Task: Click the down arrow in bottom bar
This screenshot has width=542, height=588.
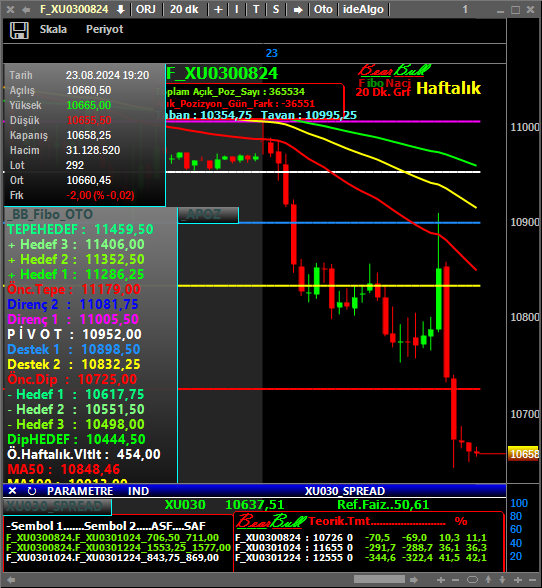Action: tap(502, 580)
